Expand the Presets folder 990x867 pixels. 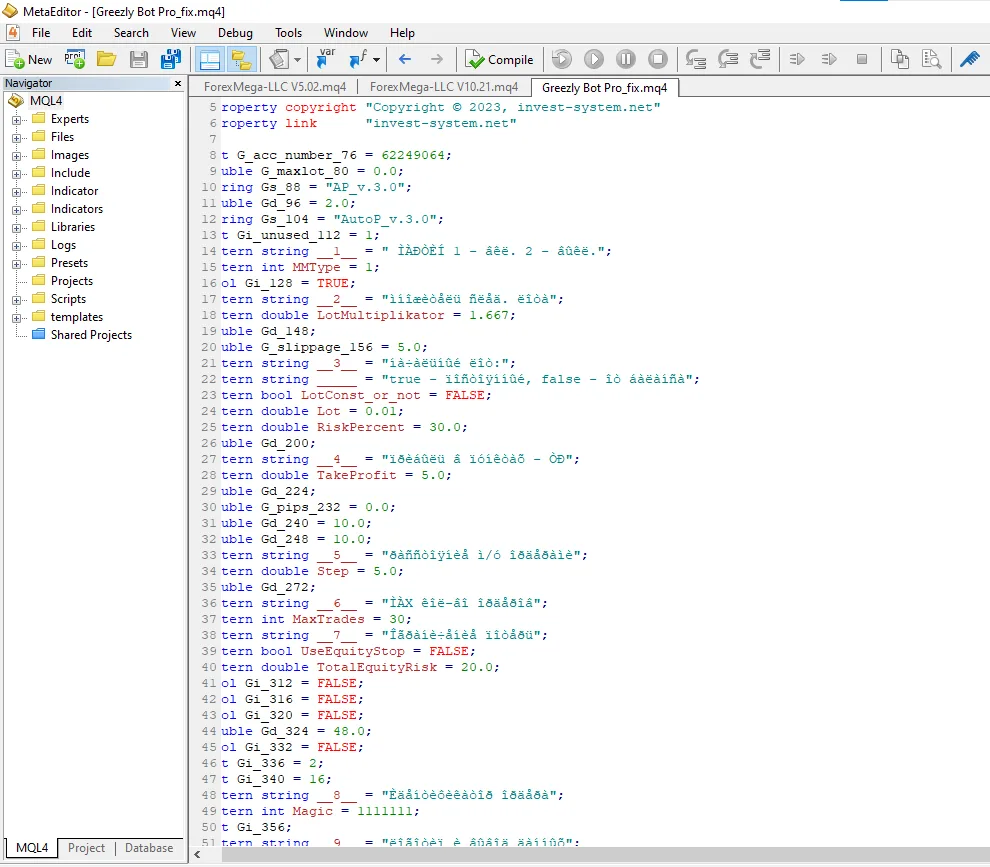pyautogui.click(x=16, y=263)
